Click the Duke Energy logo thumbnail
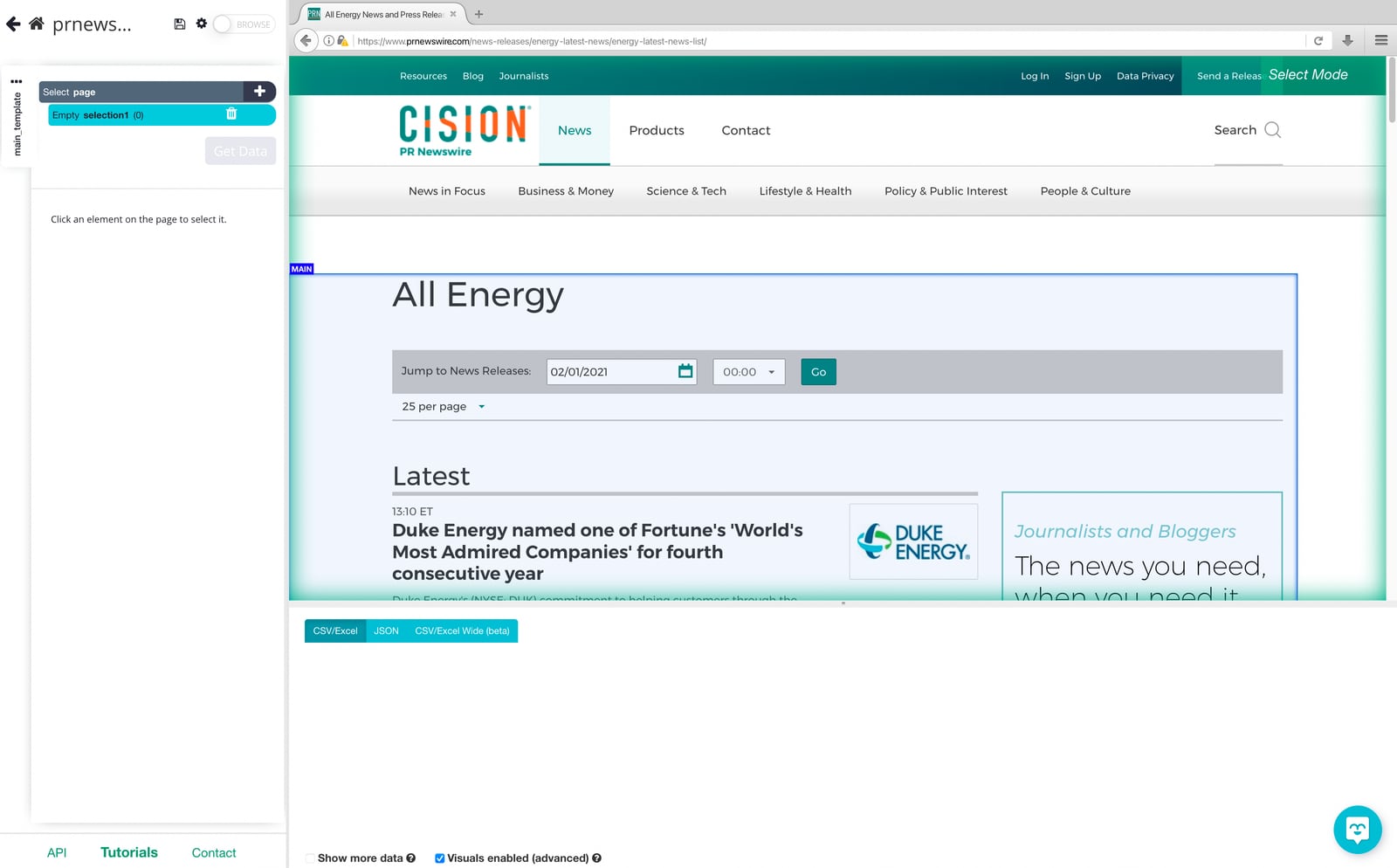Image resolution: width=1397 pixels, height=868 pixels. pyautogui.click(x=913, y=541)
